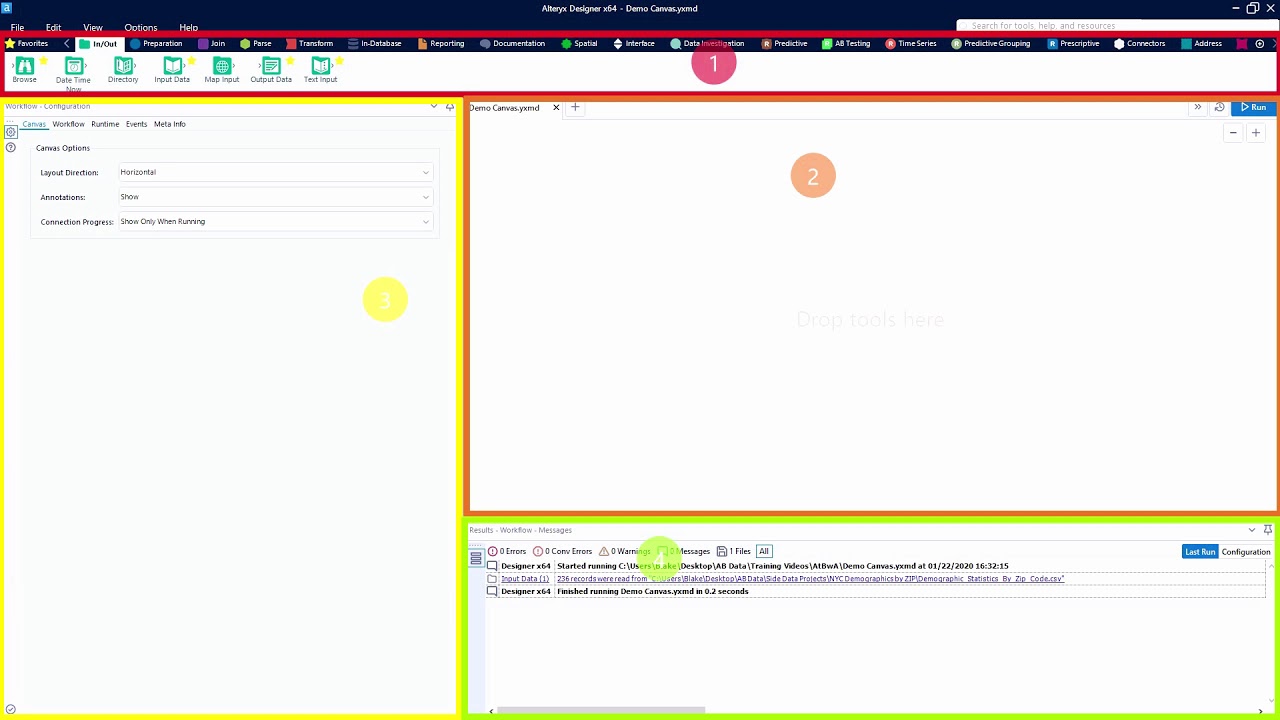Select the Output Data tool
Viewport: 1280px width, 720px height.
[x=271, y=70]
